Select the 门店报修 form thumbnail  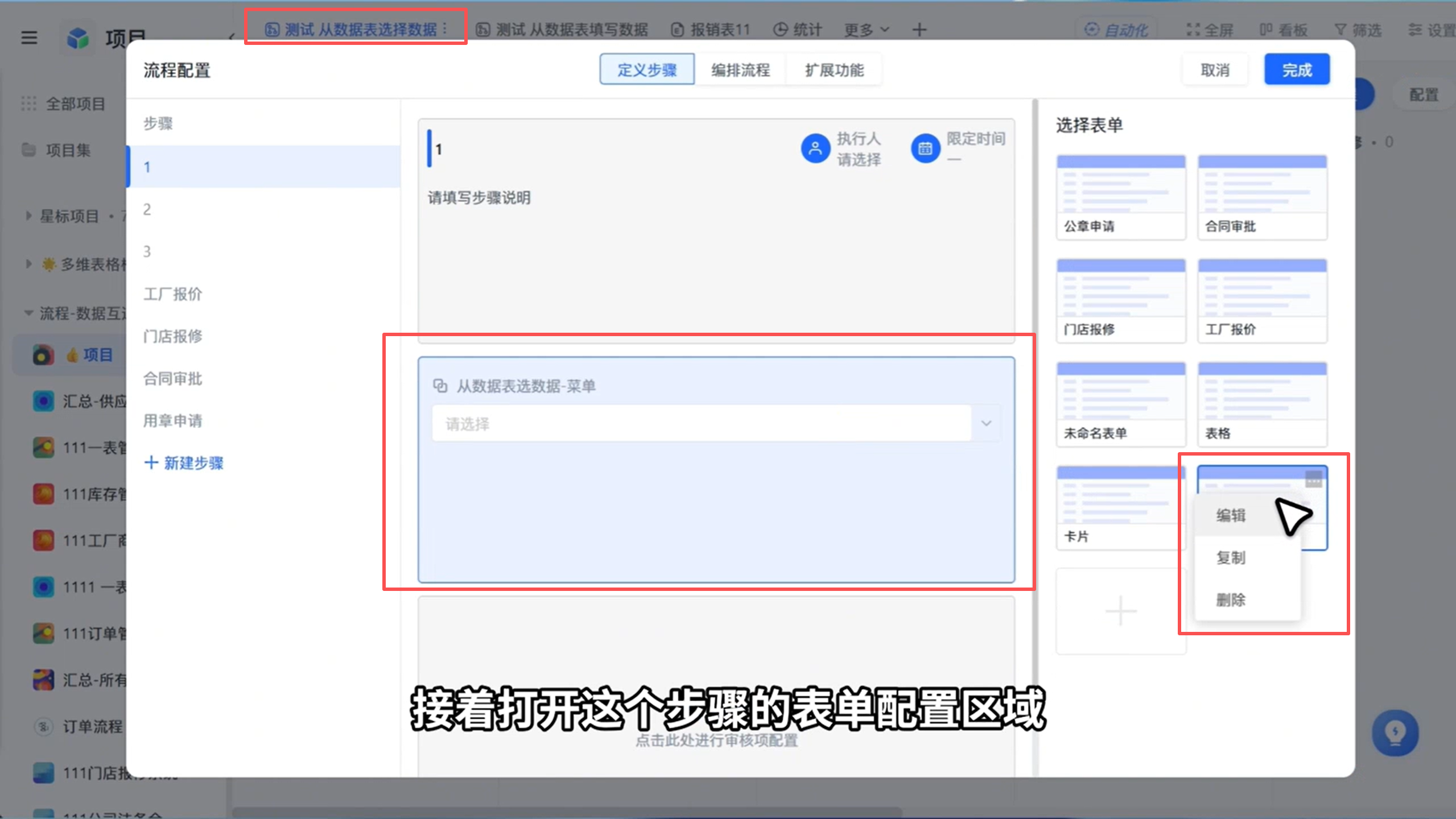pyautogui.click(x=1121, y=300)
